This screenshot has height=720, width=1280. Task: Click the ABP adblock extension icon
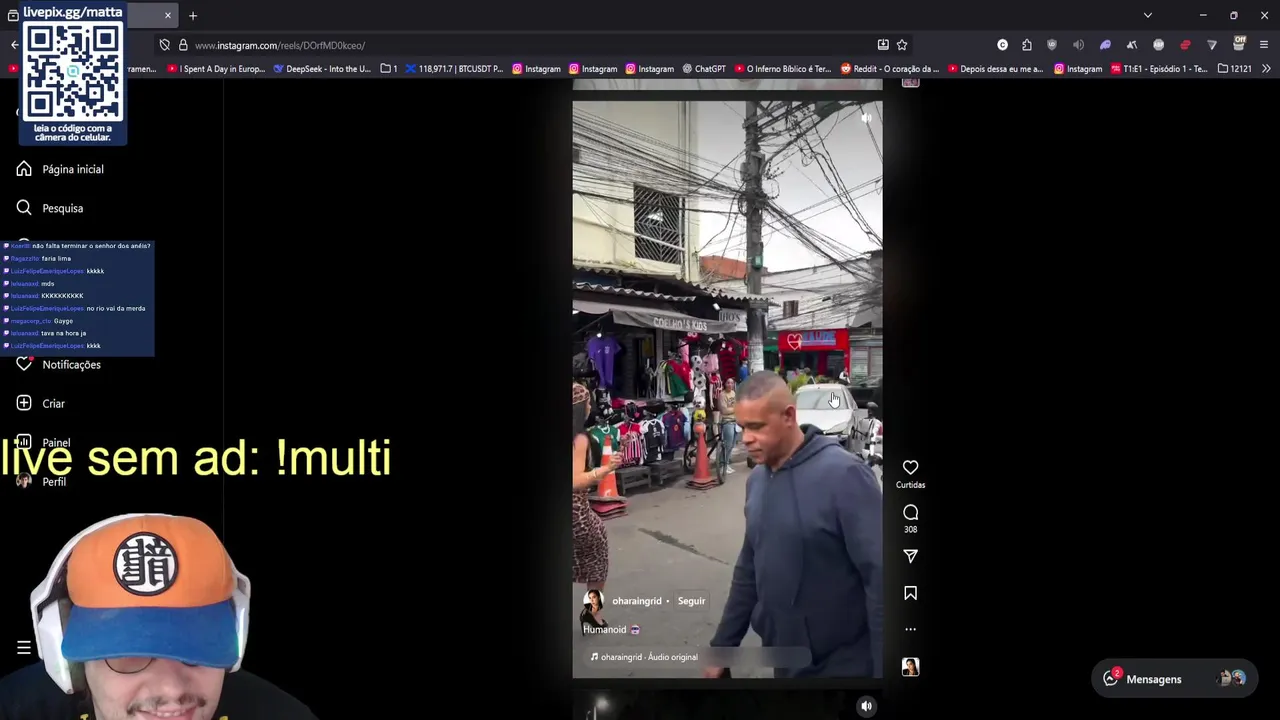point(1159,45)
